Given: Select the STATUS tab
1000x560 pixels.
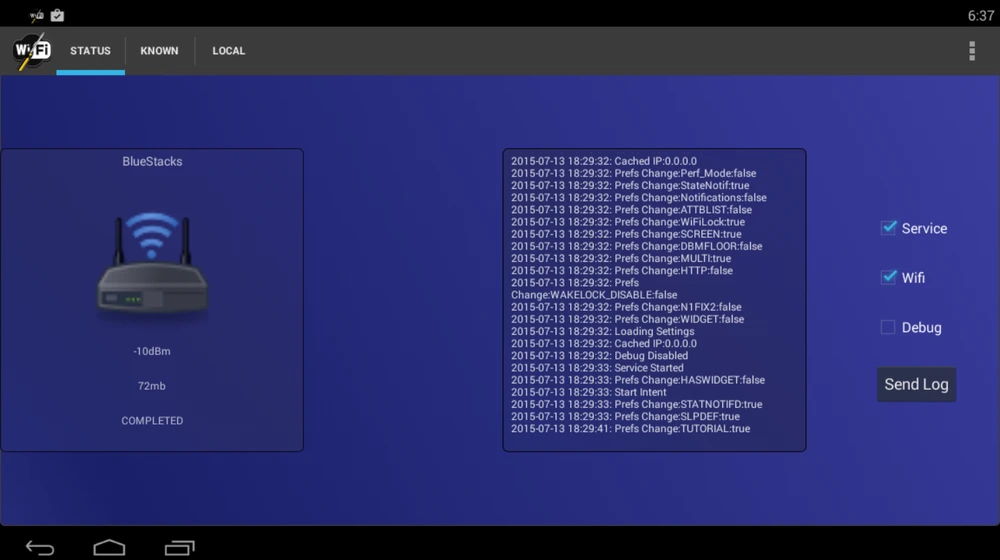Looking at the screenshot, I should (x=90, y=51).
